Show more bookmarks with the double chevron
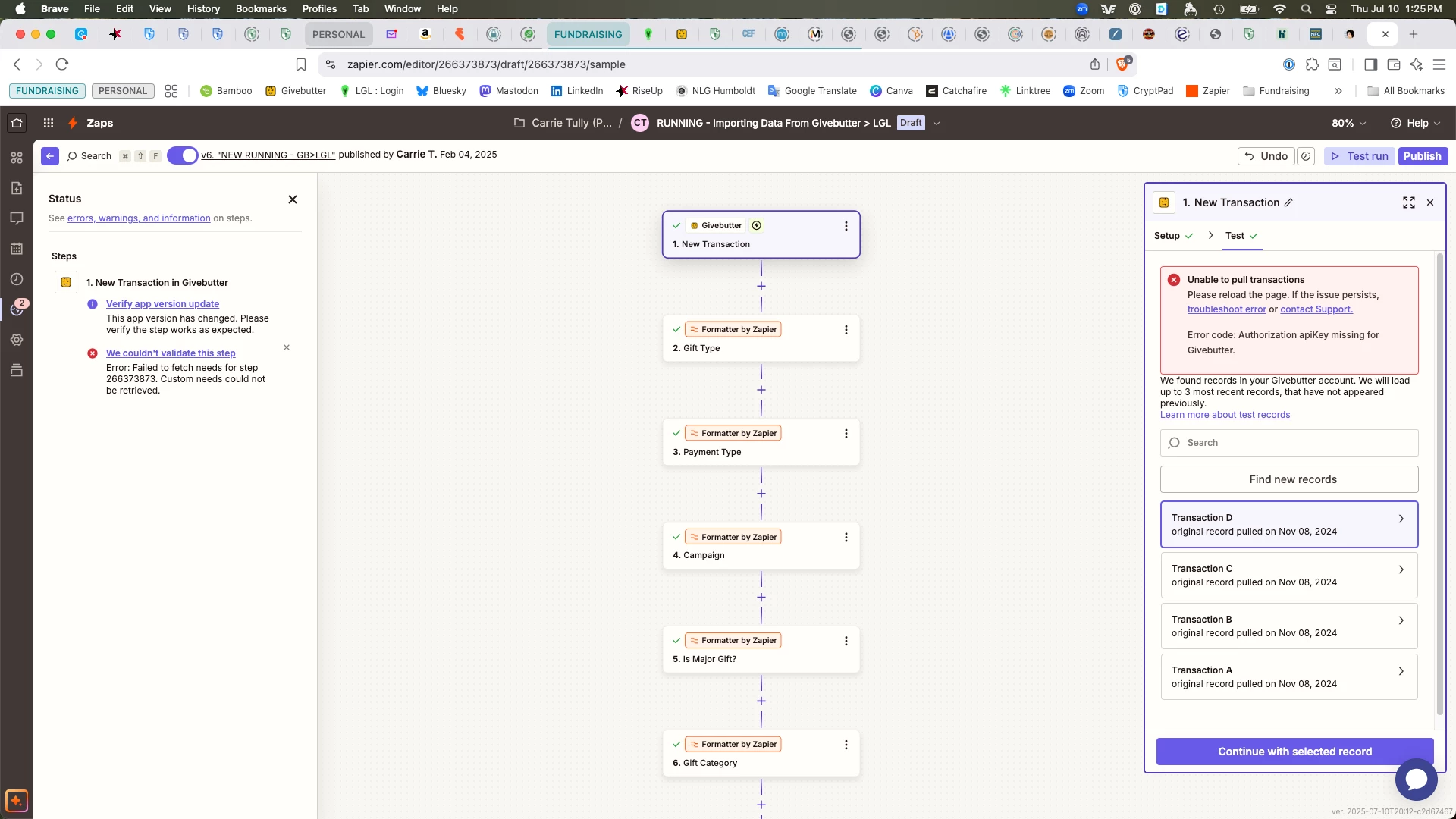 (x=1338, y=91)
